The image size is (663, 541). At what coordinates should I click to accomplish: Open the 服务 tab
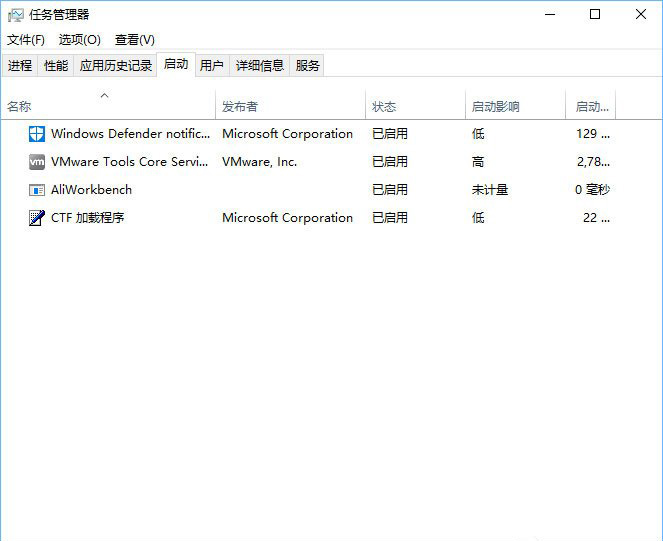click(308, 66)
